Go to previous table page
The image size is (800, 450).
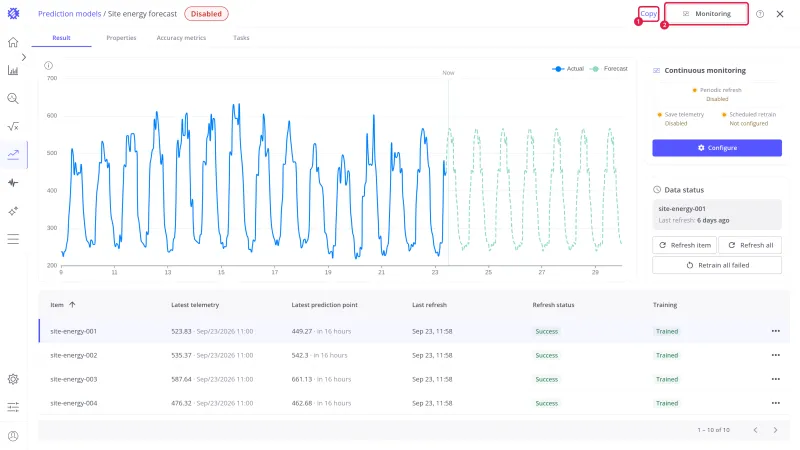coord(756,430)
